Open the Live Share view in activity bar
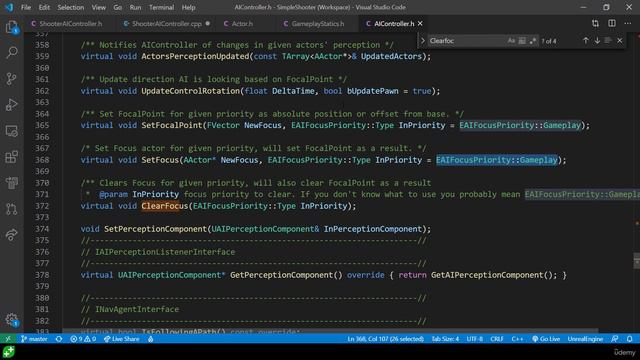The width and height of the screenshot is (640, 360). click(12, 235)
